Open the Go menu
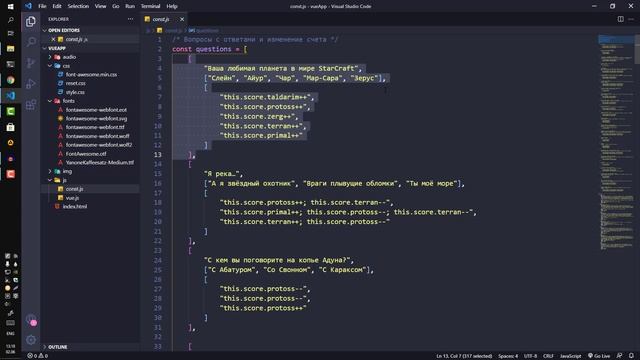The width and height of the screenshot is (640, 360). click(x=116, y=6)
